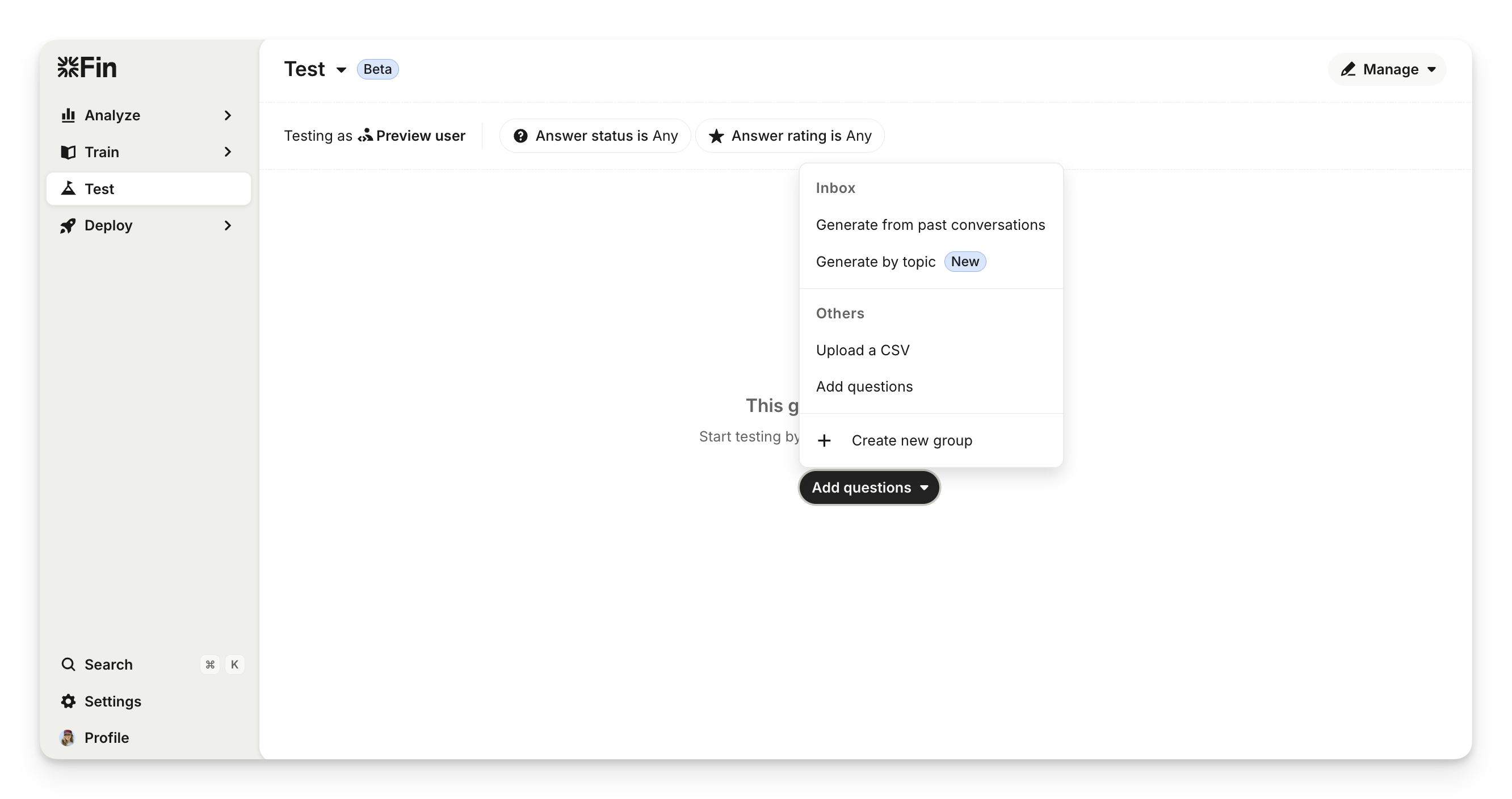Click the Fin logo icon
This screenshot has height=799, width=1512.
68,68
